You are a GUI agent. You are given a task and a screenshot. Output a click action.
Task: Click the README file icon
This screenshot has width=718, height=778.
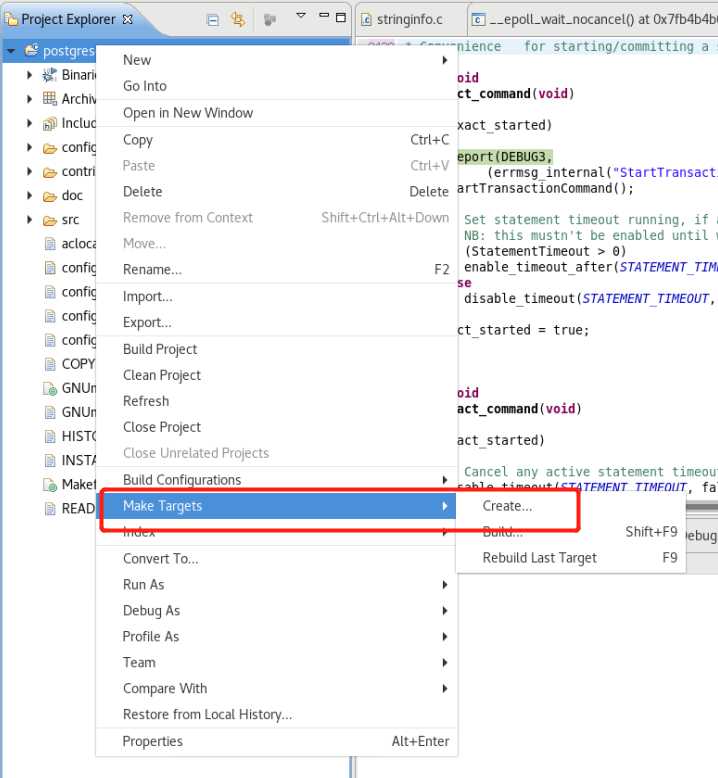coord(50,509)
